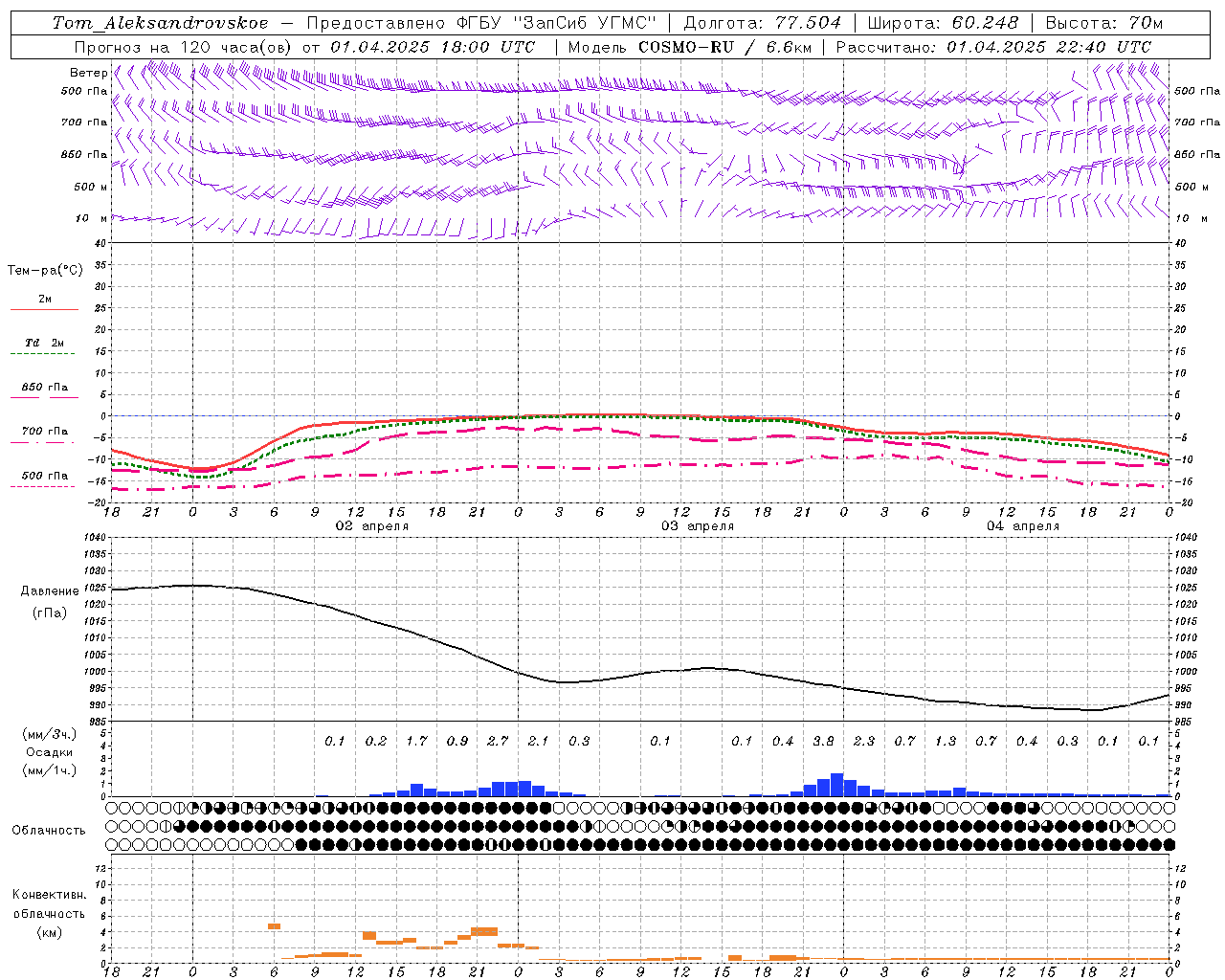The image size is (1225, 980).
Task: Click the elevation text Высота: 70м
Action: [x=1104, y=23]
